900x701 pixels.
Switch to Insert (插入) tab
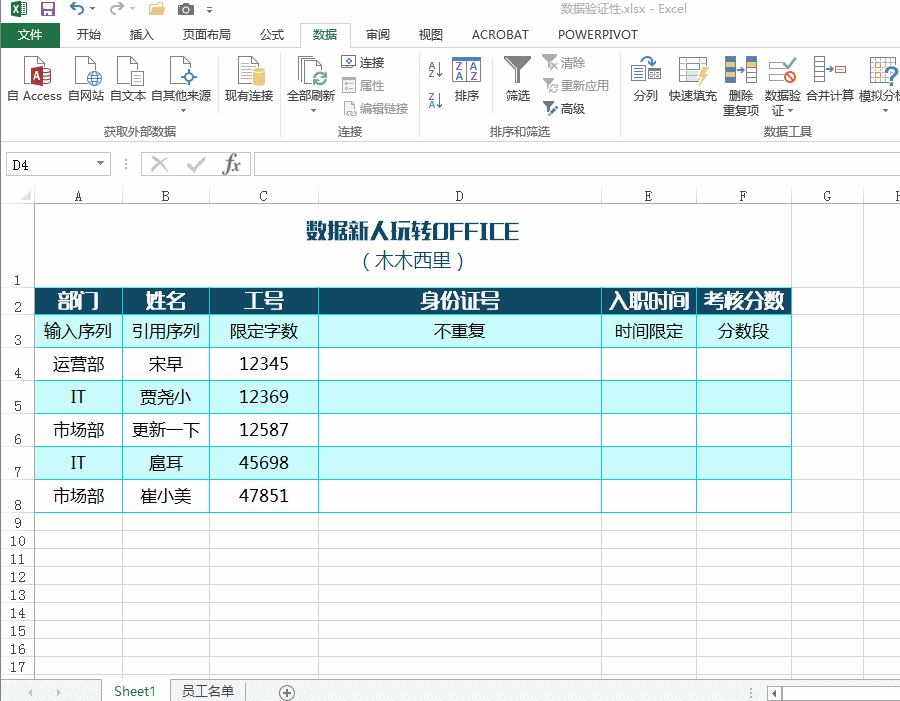point(141,35)
